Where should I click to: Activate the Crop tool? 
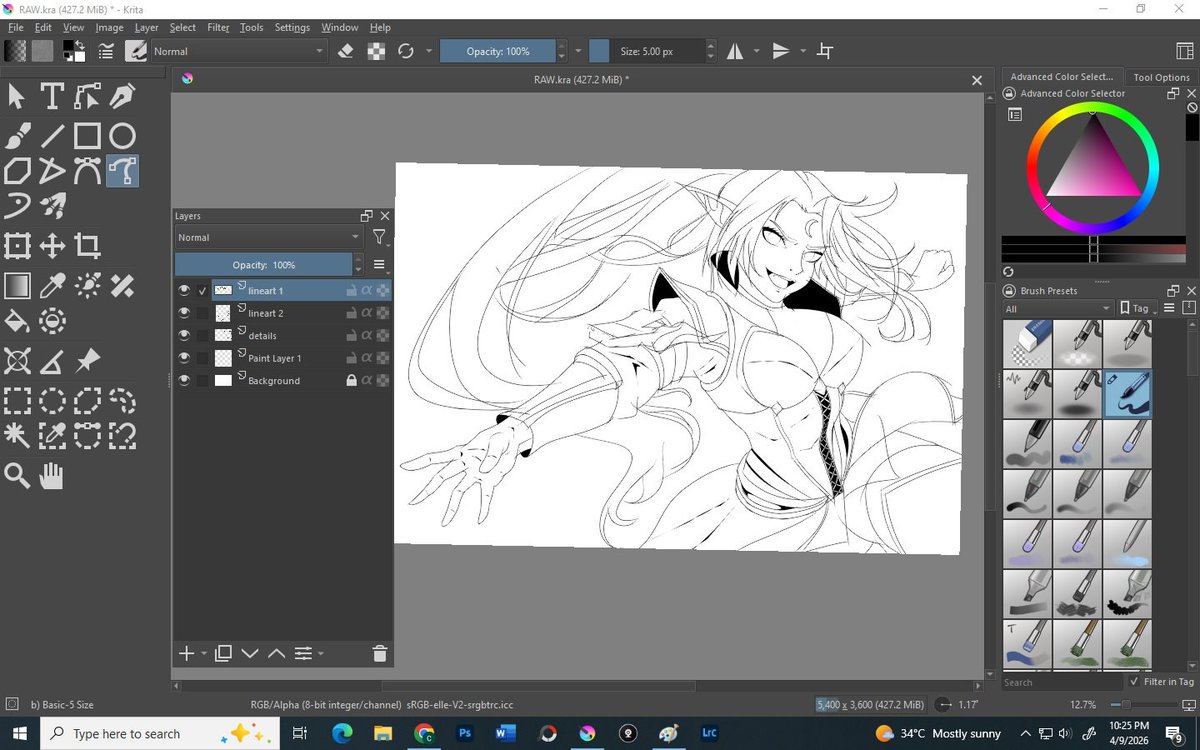coord(87,245)
